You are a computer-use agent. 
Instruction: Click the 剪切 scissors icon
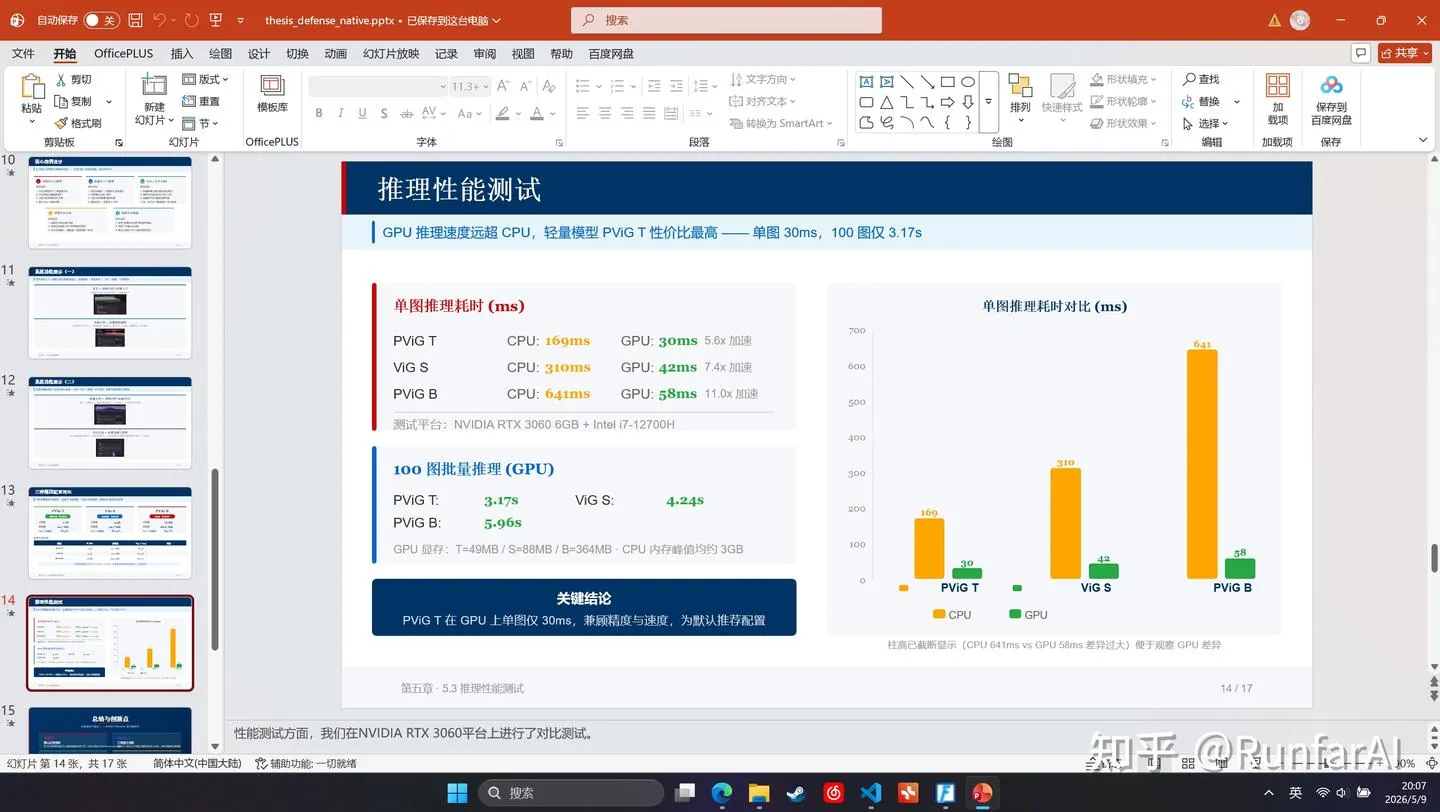tap(60, 80)
